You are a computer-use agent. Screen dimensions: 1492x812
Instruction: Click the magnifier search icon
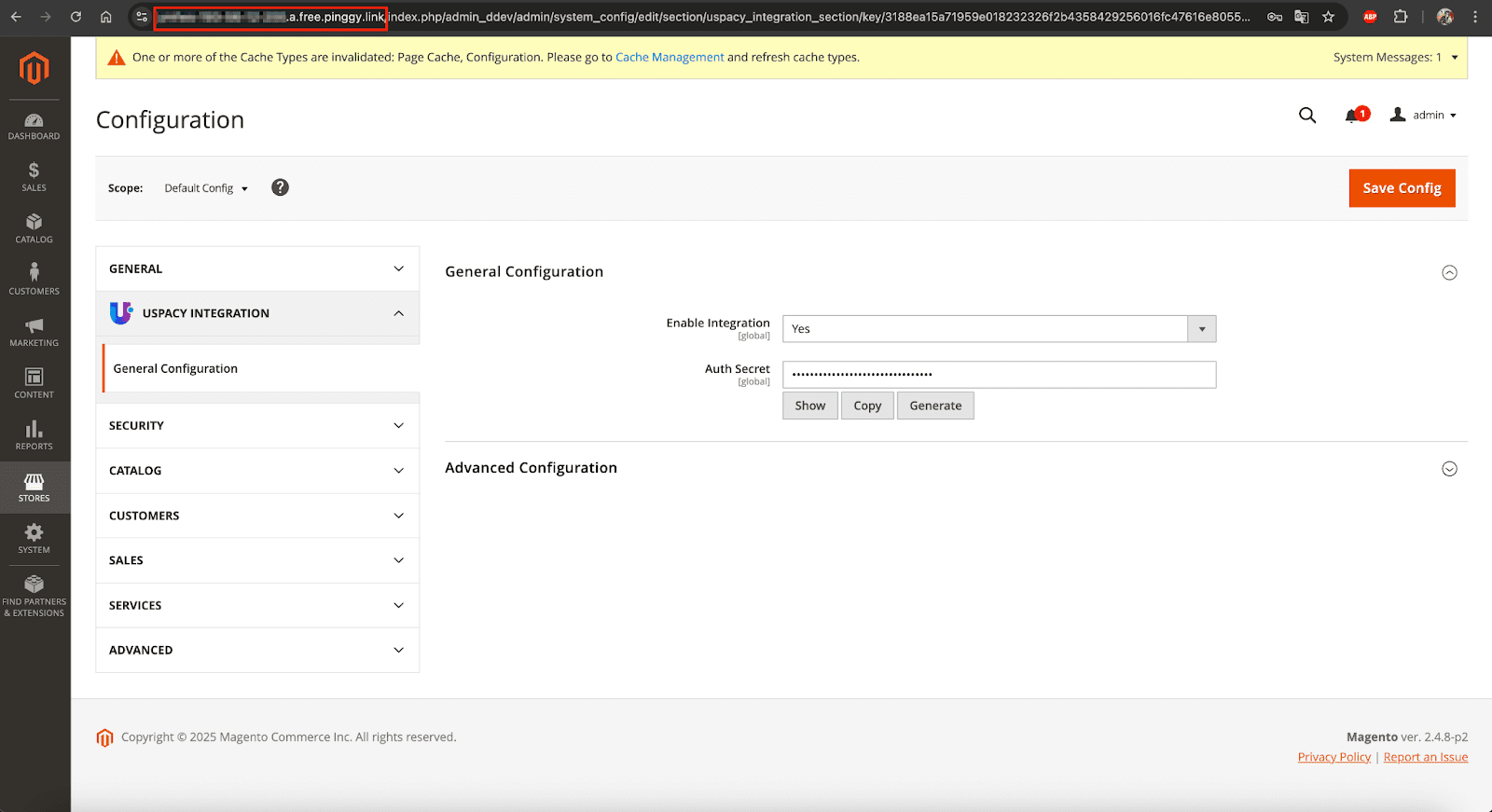pyautogui.click(x=1307, y=116)
